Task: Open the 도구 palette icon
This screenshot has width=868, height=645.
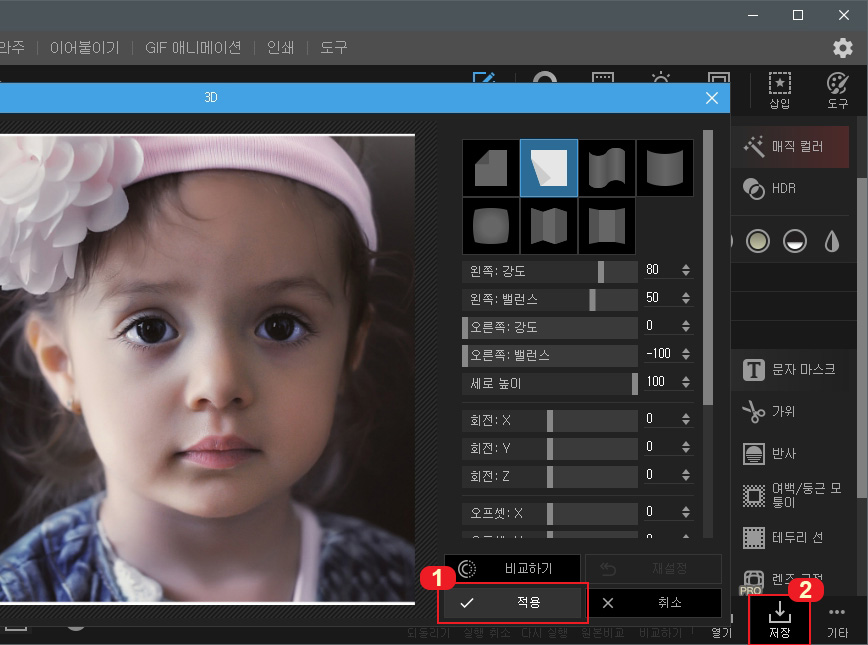Action: [837, 90]
